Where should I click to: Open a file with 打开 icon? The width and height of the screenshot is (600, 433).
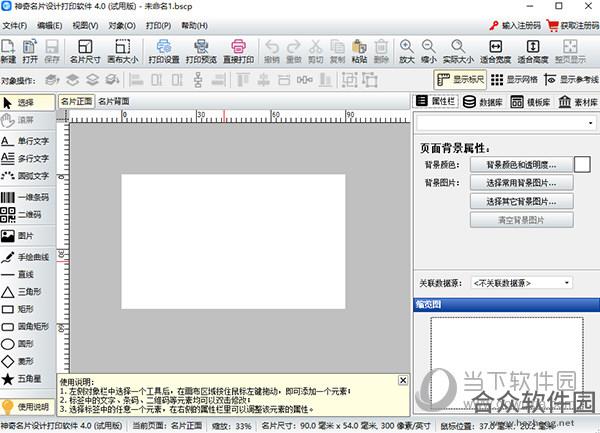[30, 51]
